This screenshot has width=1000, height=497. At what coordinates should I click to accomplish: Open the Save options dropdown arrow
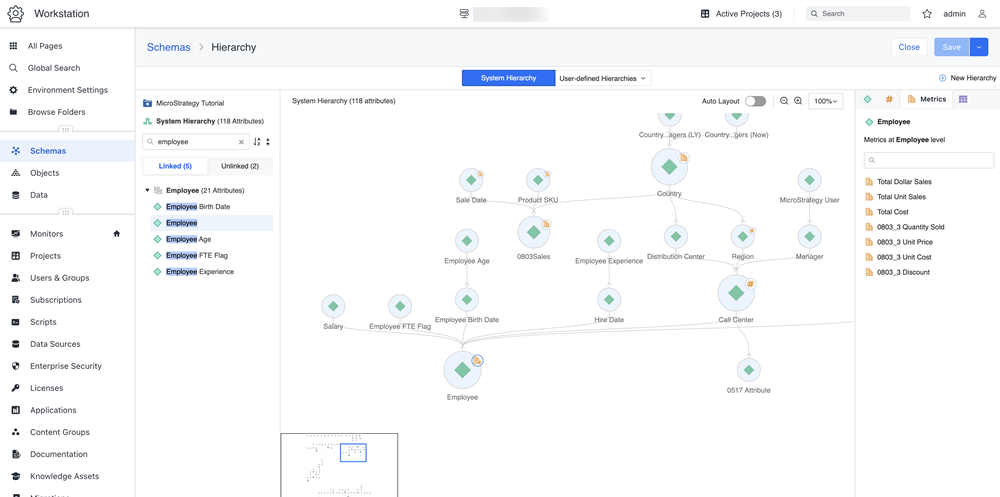click(978, 47)
